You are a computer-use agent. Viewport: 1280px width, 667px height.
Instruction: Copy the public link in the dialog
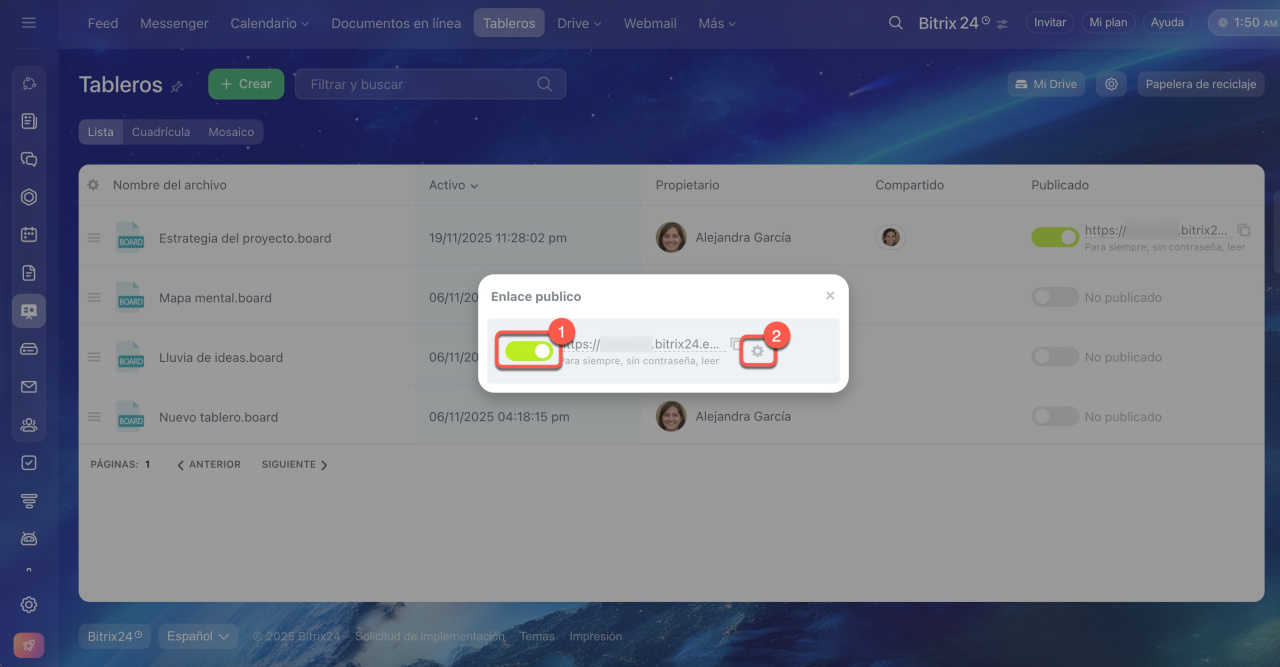pyautogui.click(x=735, y=343)
